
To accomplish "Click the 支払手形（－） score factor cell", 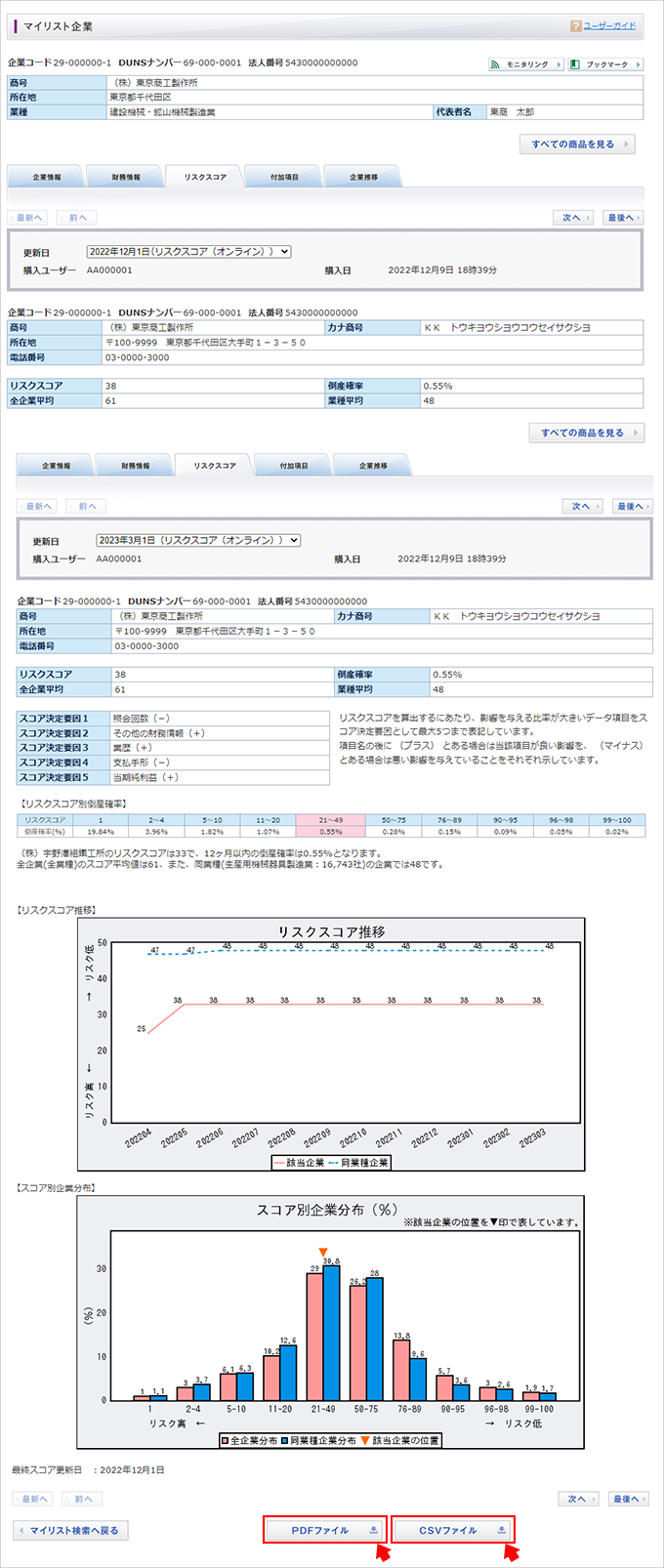I will click(220, 763).
